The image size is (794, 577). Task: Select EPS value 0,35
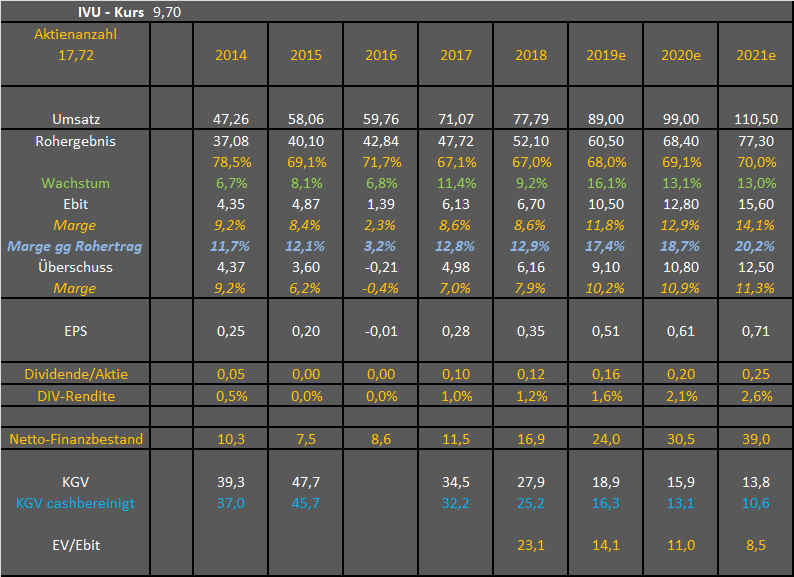pyautogui.click(x=531, y=331)
